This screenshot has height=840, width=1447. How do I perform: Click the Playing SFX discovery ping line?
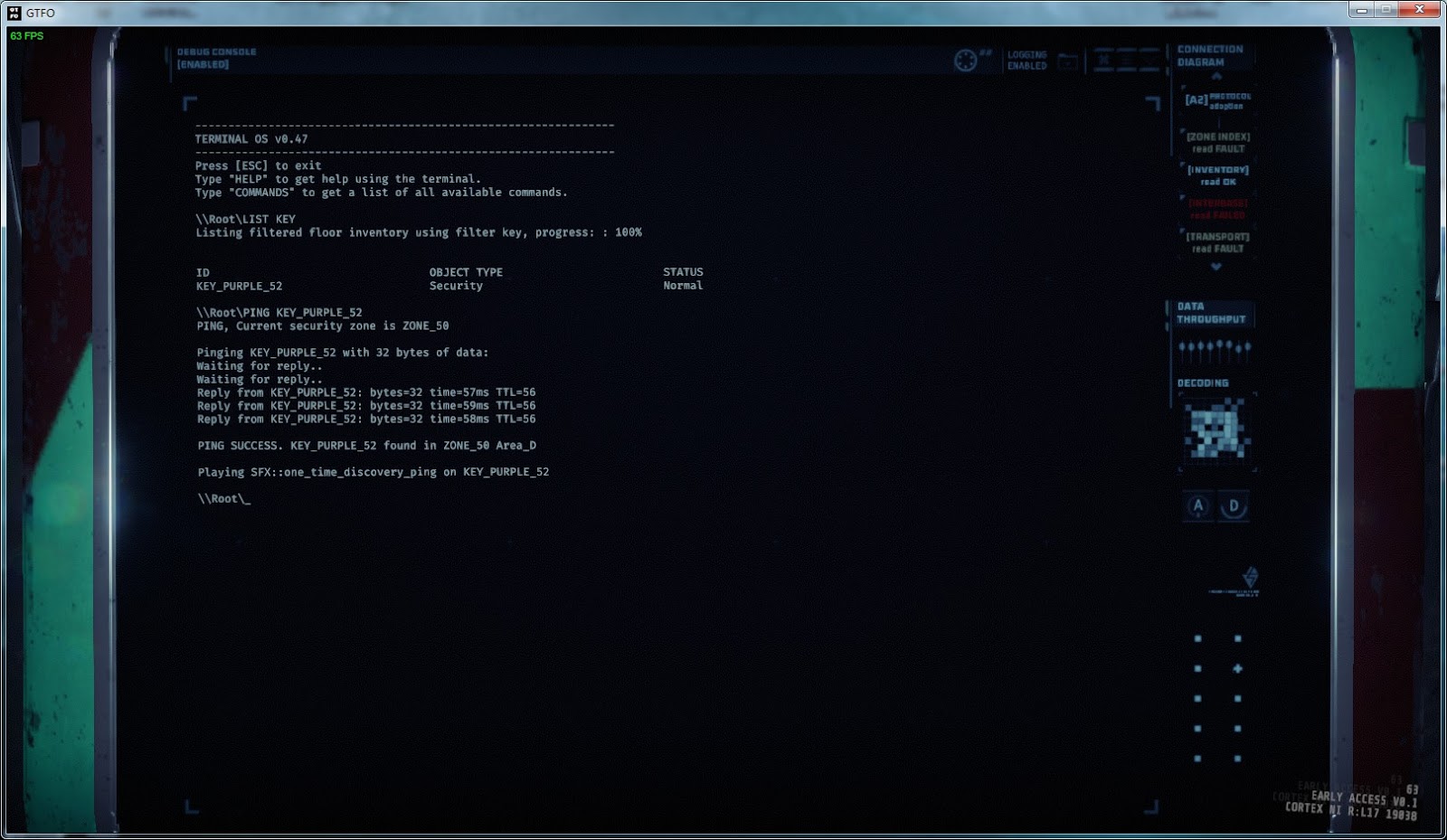374,472
